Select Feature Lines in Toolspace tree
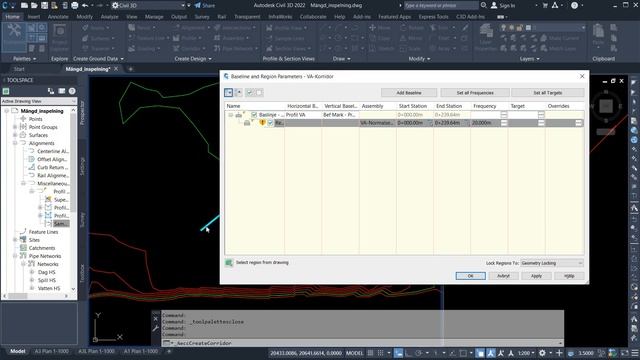Image resolution: width=640 pixels, height=360 pixels. pyautogui.click(x=43, y=232)
